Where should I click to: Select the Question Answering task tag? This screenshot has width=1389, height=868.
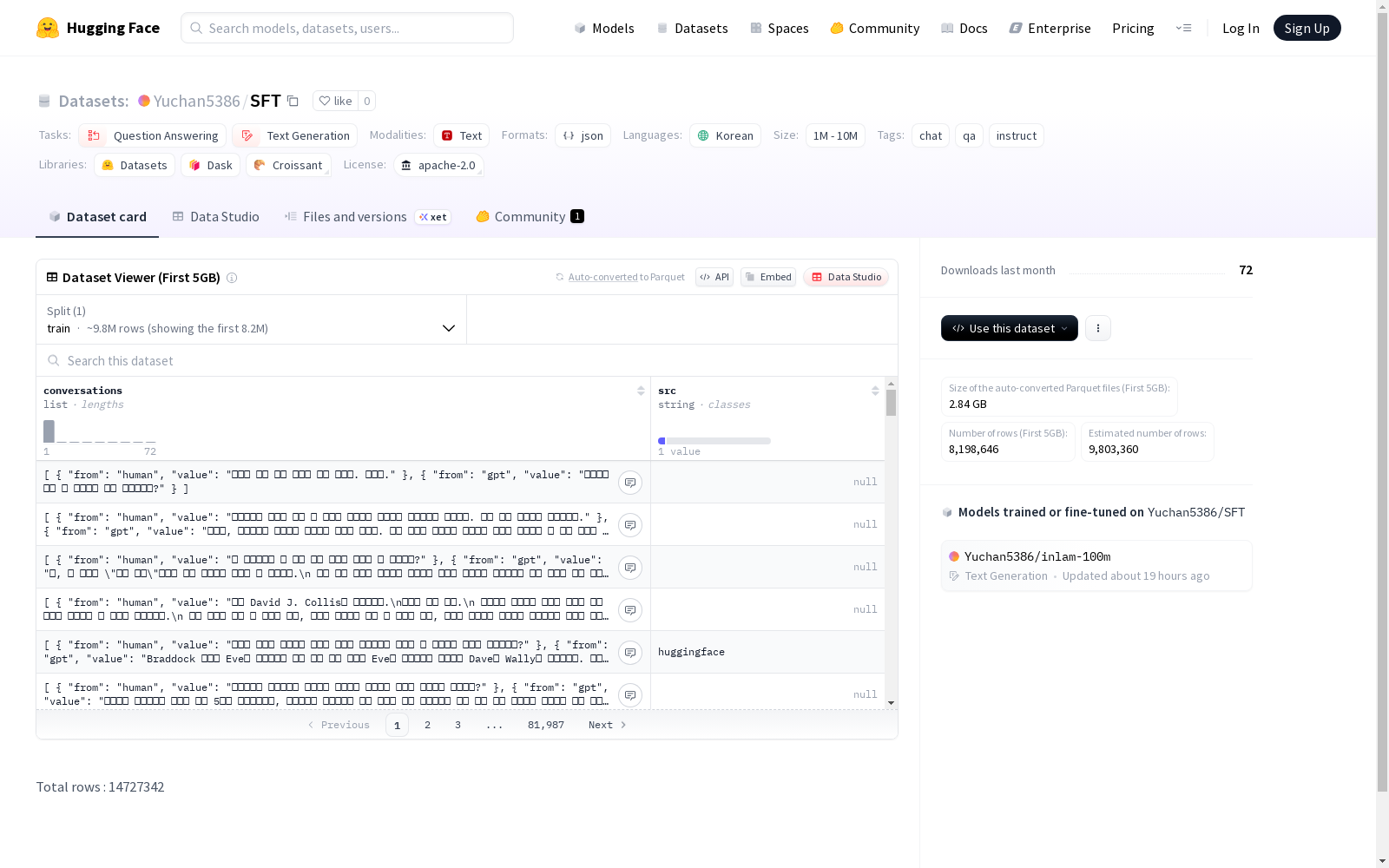153,135
